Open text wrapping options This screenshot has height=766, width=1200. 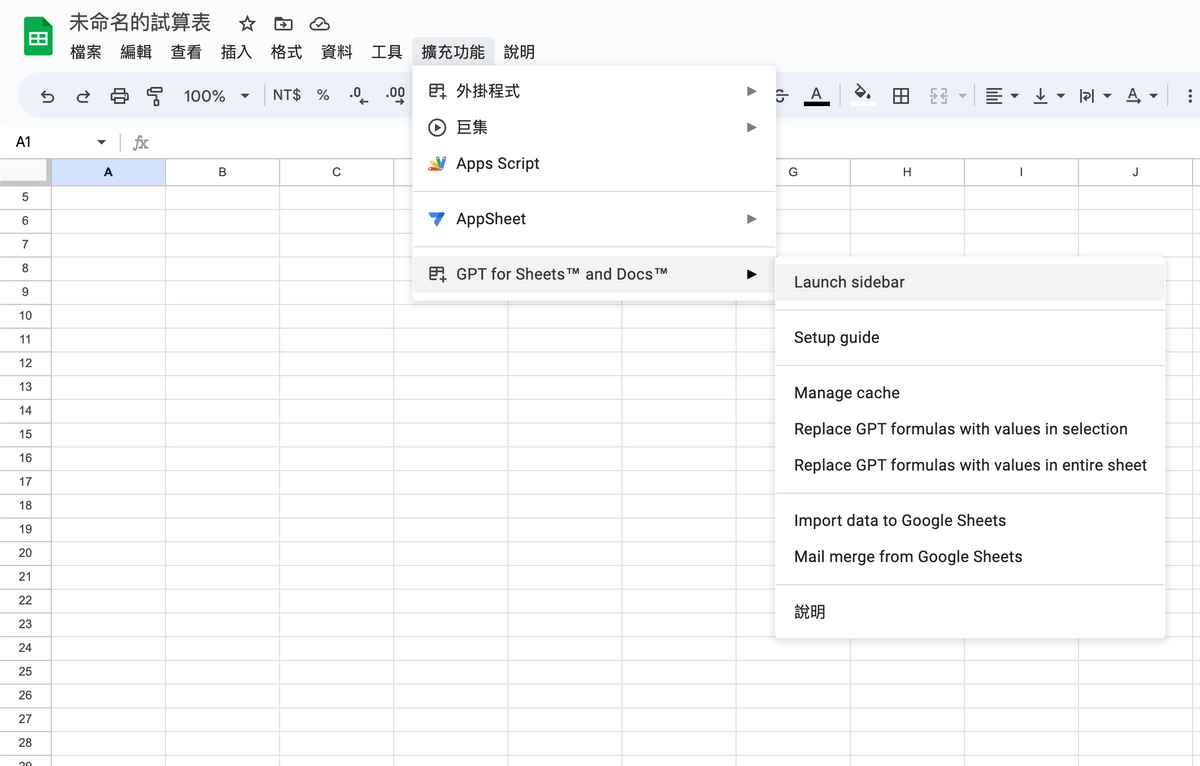tap(1095, 96)
